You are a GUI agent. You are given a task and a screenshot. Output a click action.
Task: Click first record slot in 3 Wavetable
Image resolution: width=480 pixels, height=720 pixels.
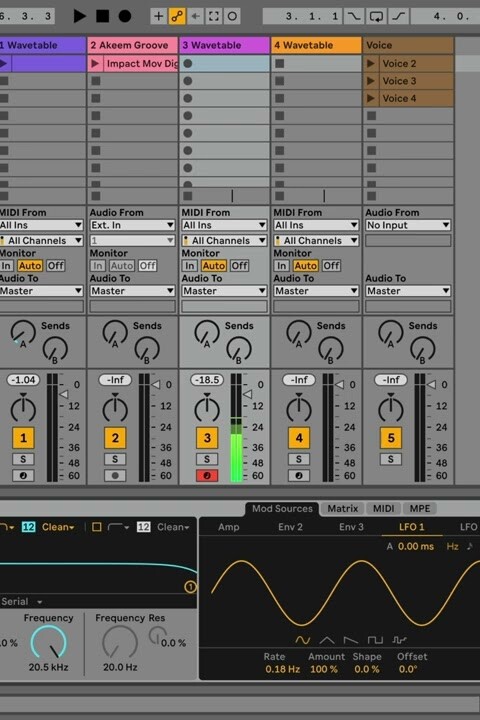click(x=187, y=63)
